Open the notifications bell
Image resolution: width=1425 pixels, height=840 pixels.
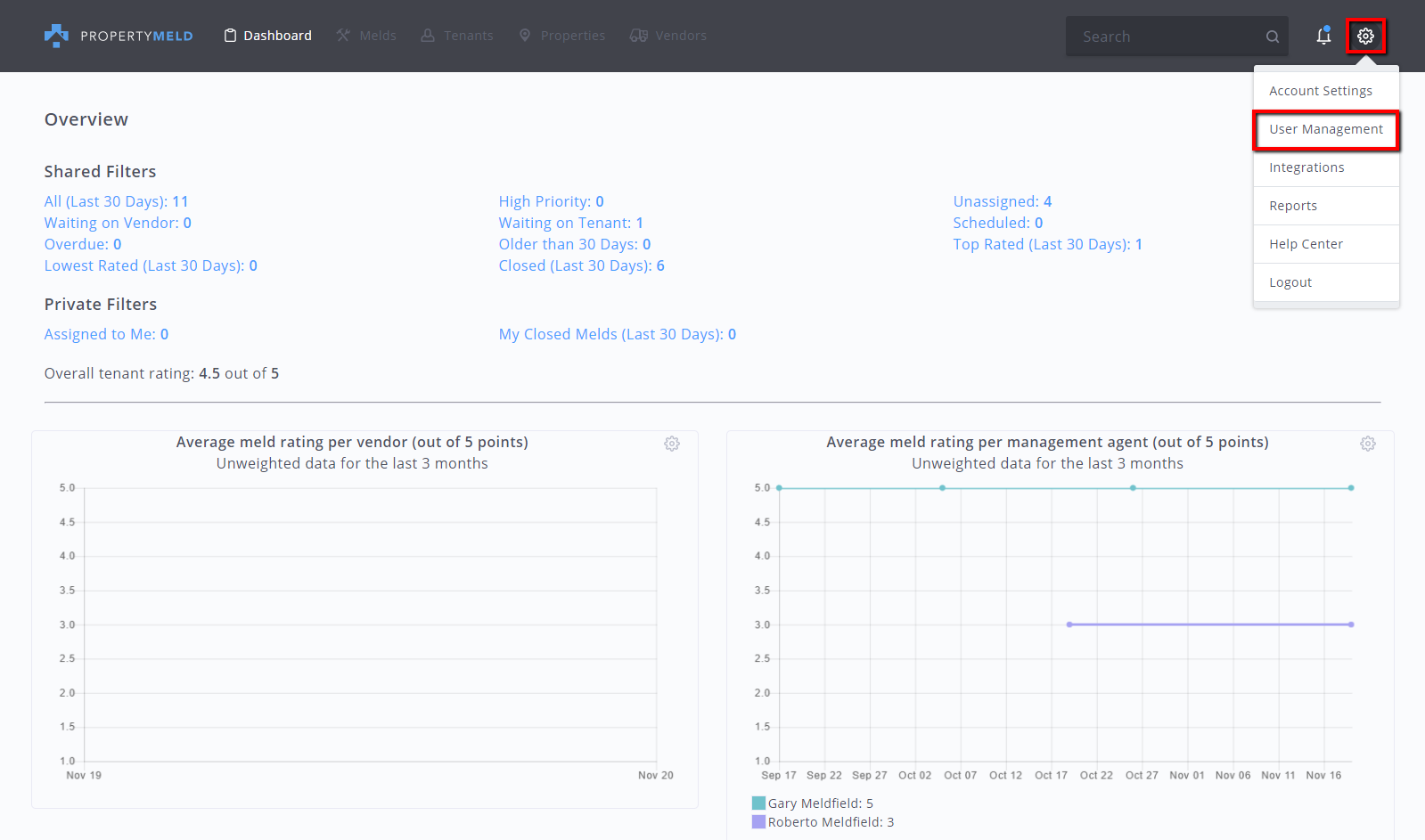tap(1323, 36)
